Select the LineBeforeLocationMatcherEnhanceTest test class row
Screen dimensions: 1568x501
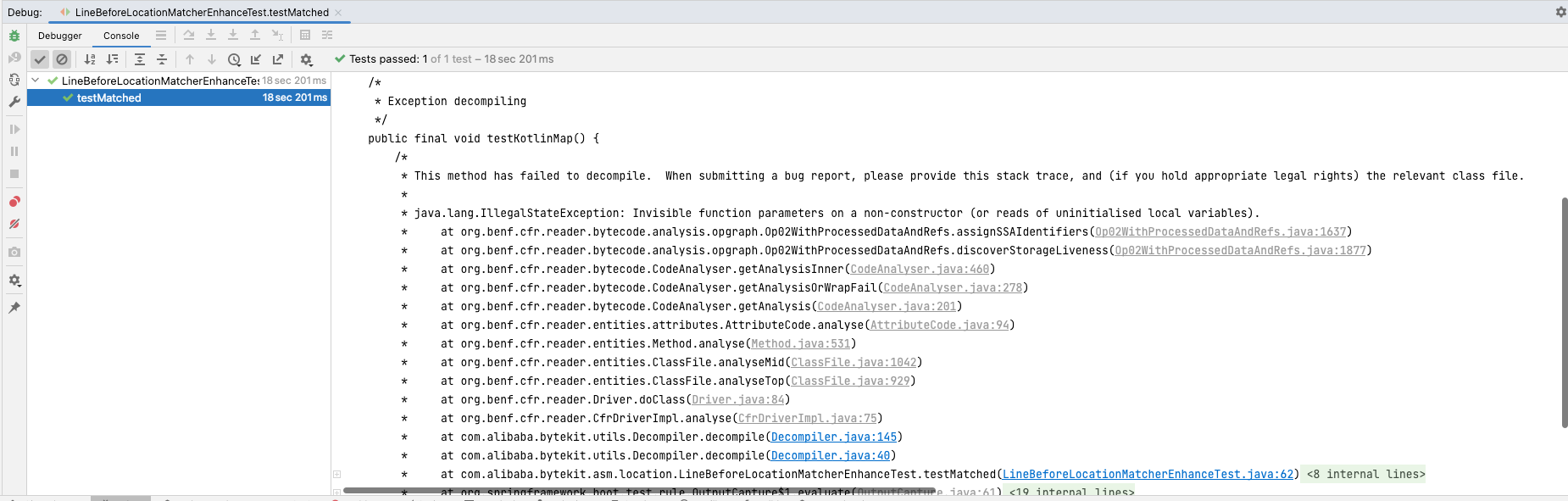point(179,81)
